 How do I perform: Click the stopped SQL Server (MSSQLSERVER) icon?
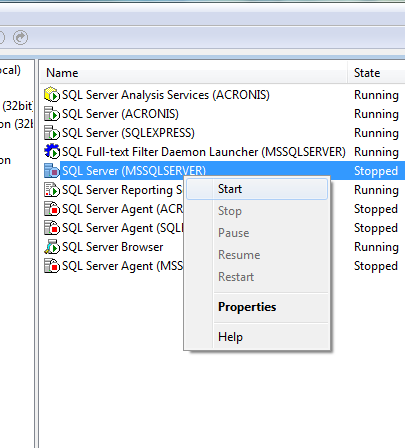pyautogui.click(x=52, y=171)
